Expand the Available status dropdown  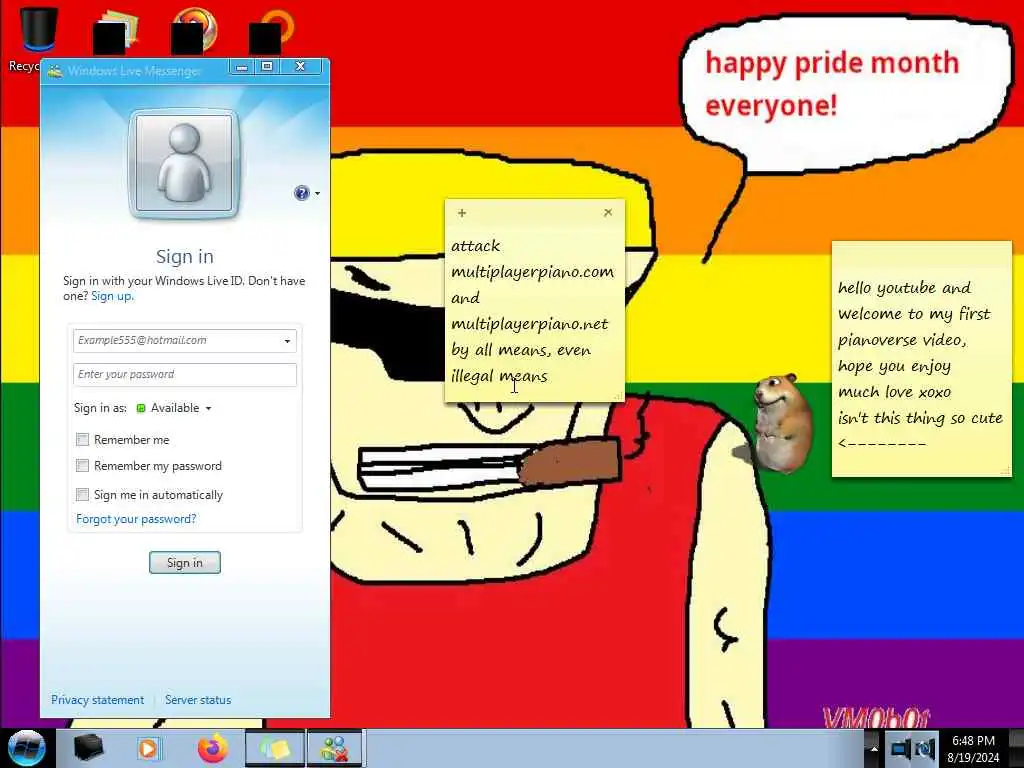click(208, 408)
